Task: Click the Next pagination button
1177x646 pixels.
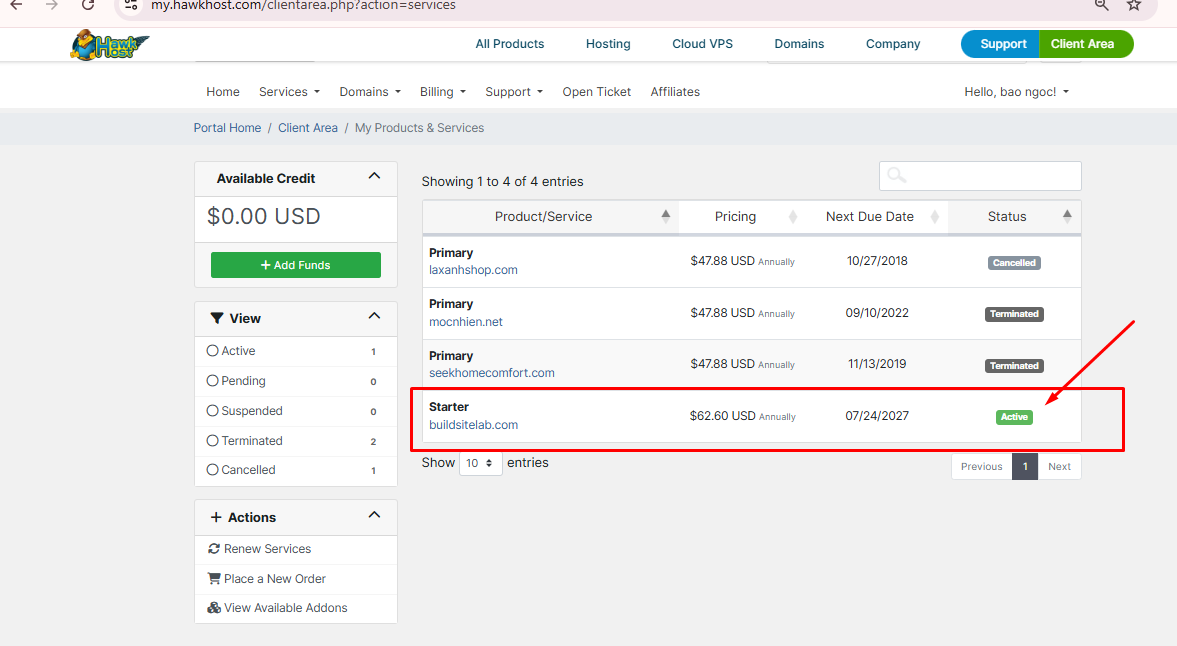Action: point(1059,466)
